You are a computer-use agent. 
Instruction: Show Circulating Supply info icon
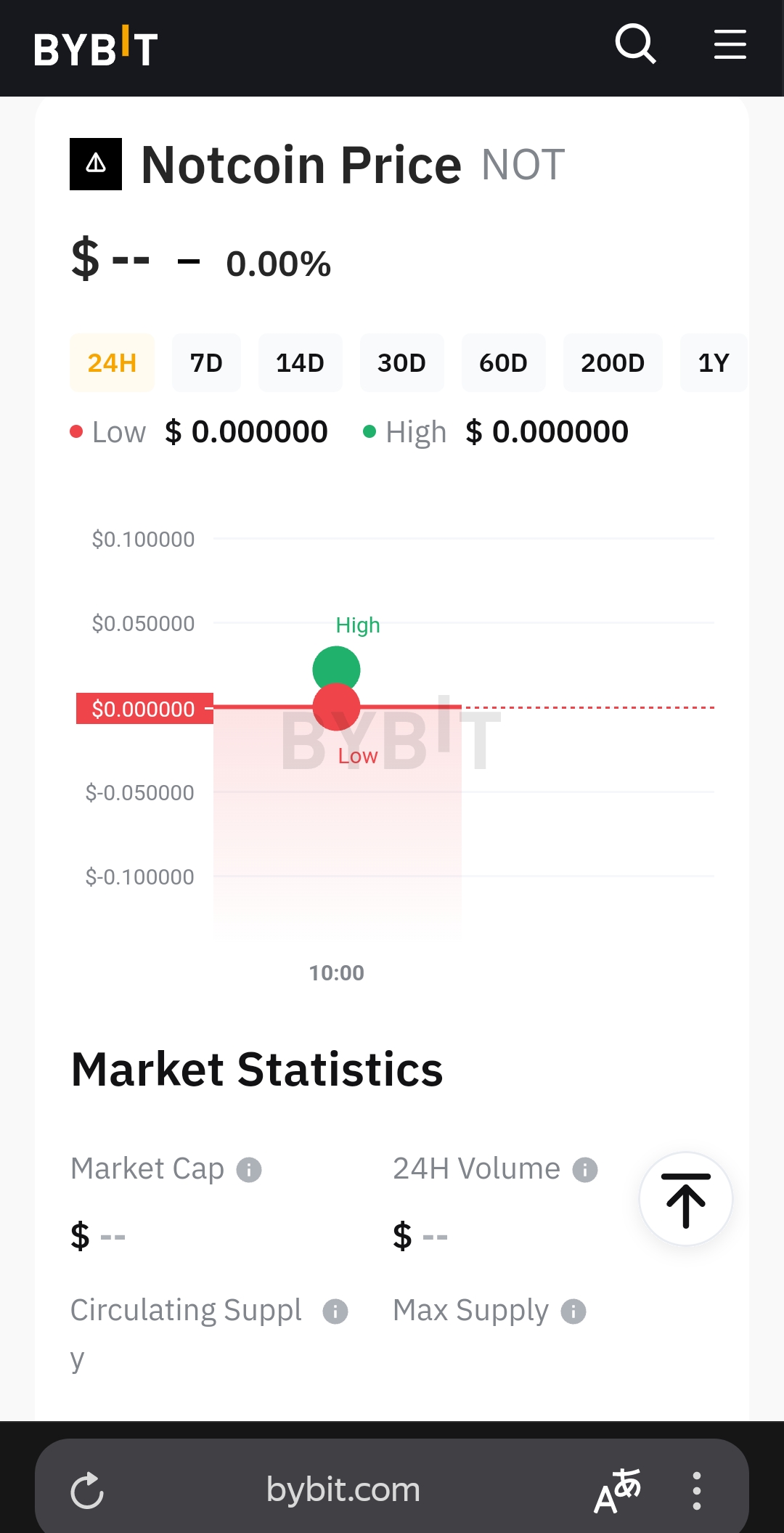click(x=335, y=1312)
